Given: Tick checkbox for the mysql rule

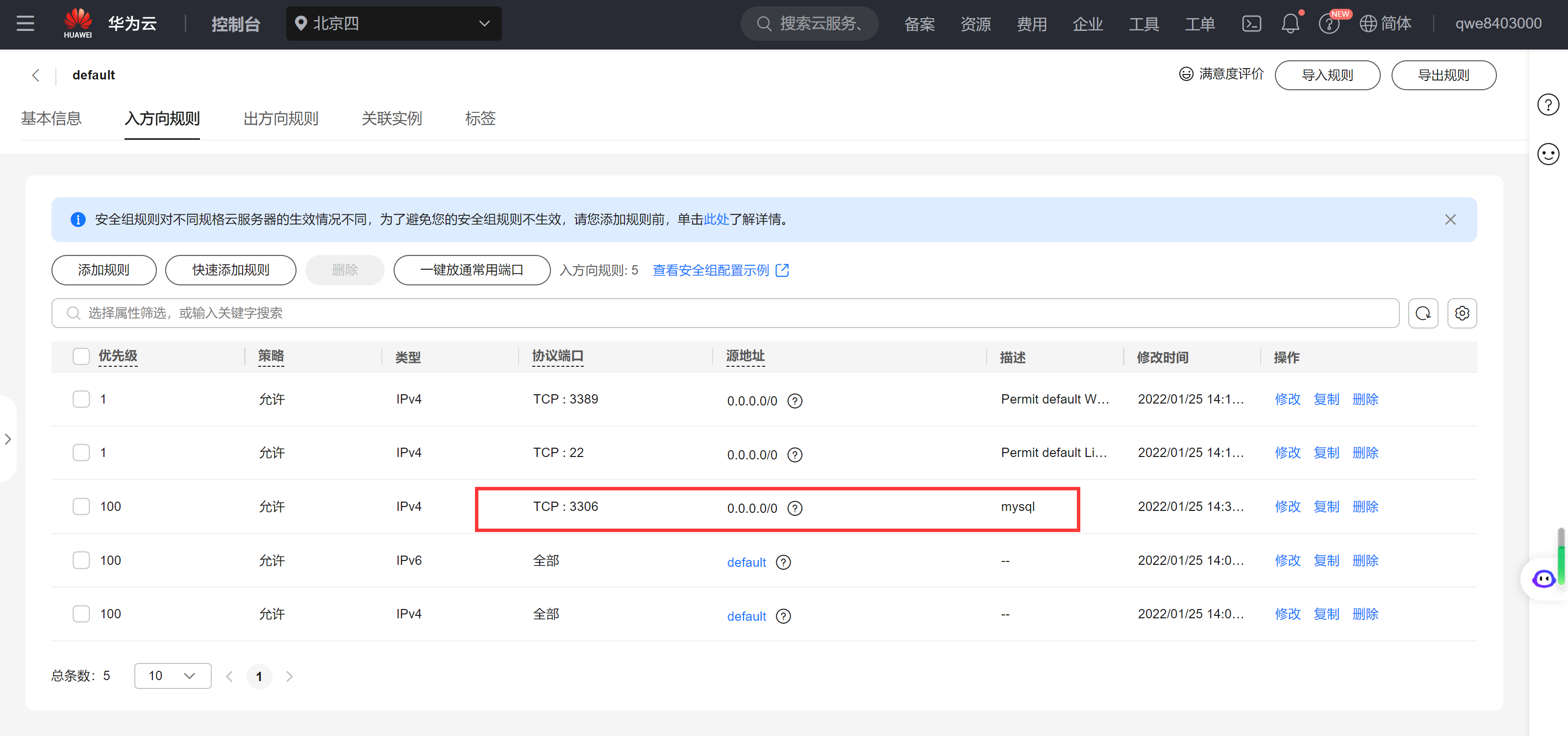Looking at the screenshot, I should [81, 507].
